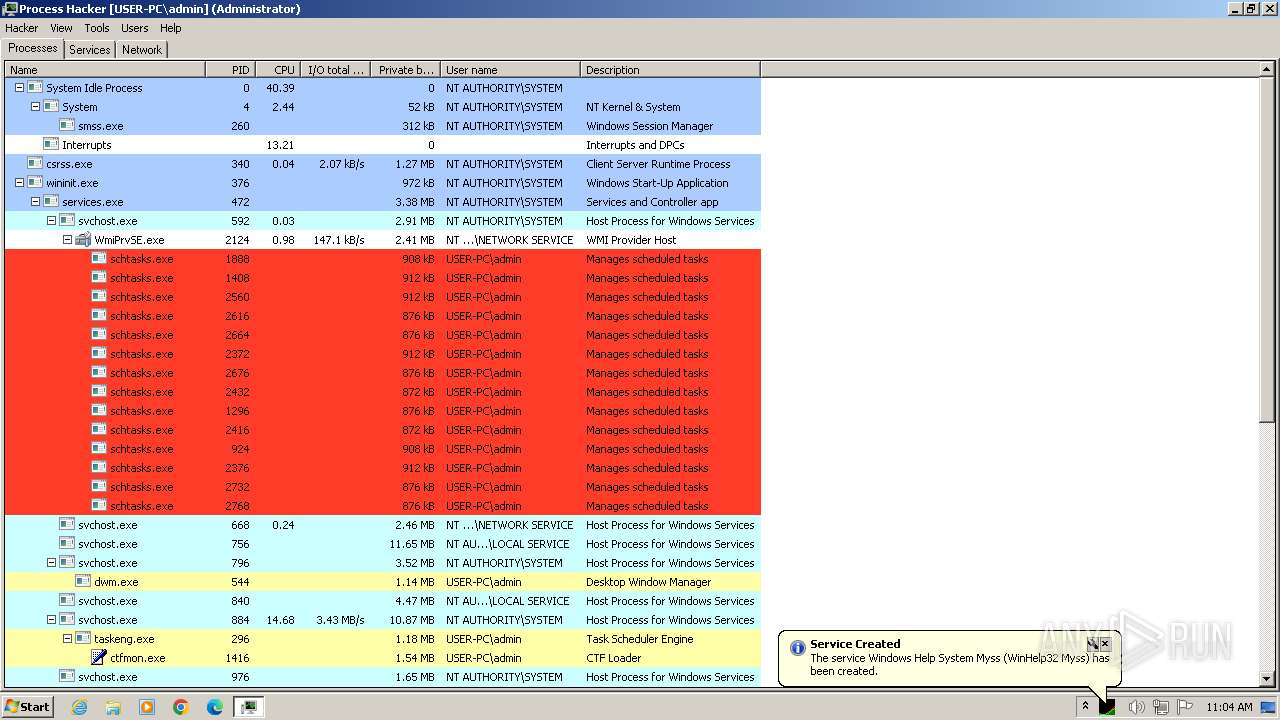Screen dimensions: 1280x720
Task: Click the taskbar clock showing 11:04 AM
Action: (1229, 707)
